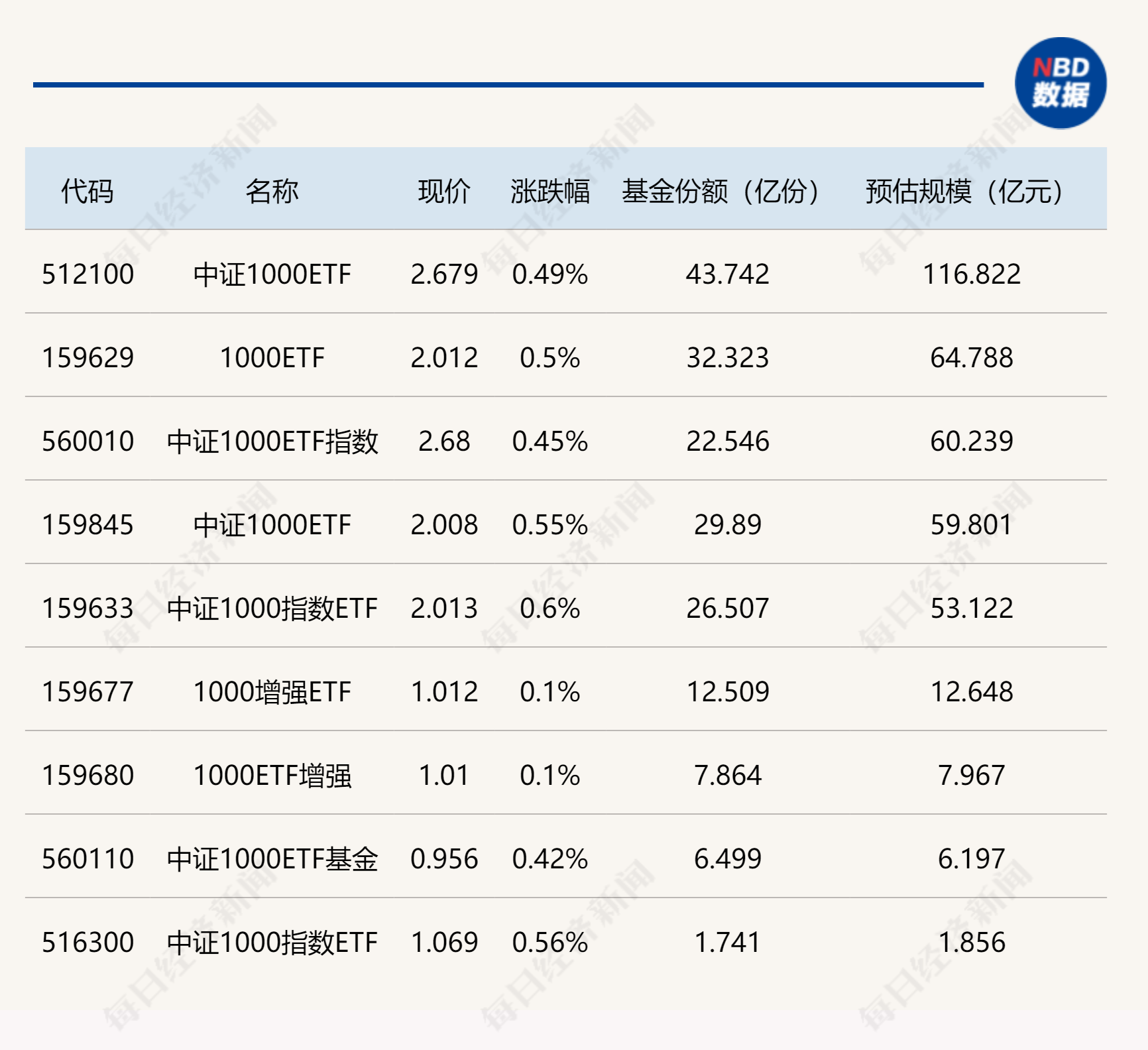Click the change value 0.45%

(550, 441)
